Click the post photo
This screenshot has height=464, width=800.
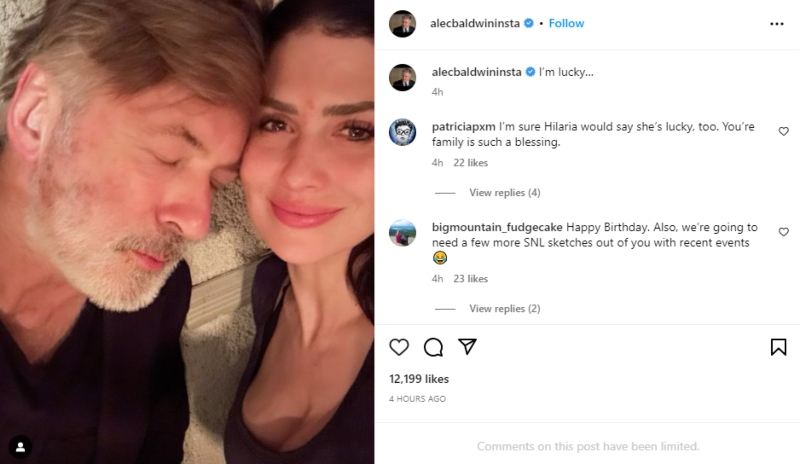pos(187,232)
